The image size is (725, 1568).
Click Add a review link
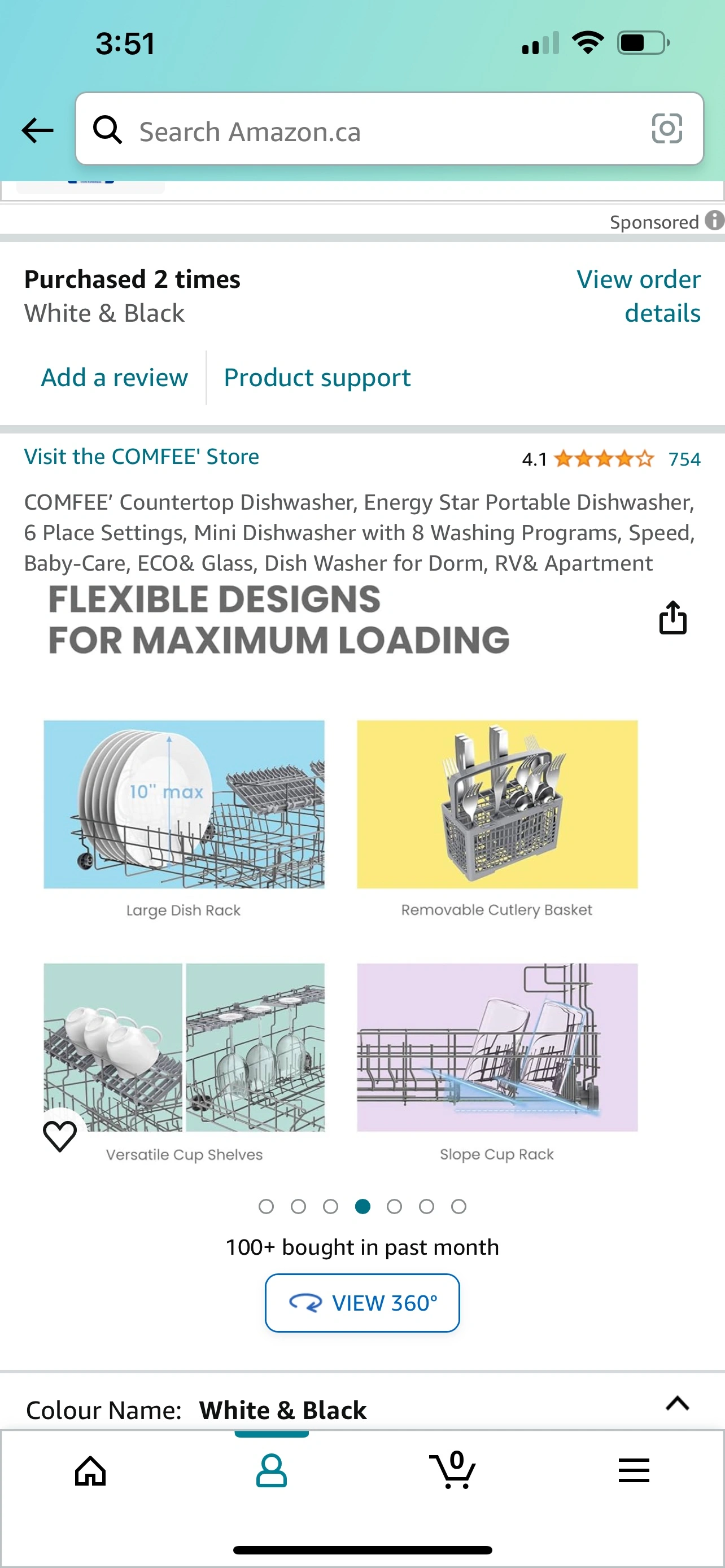115,378
